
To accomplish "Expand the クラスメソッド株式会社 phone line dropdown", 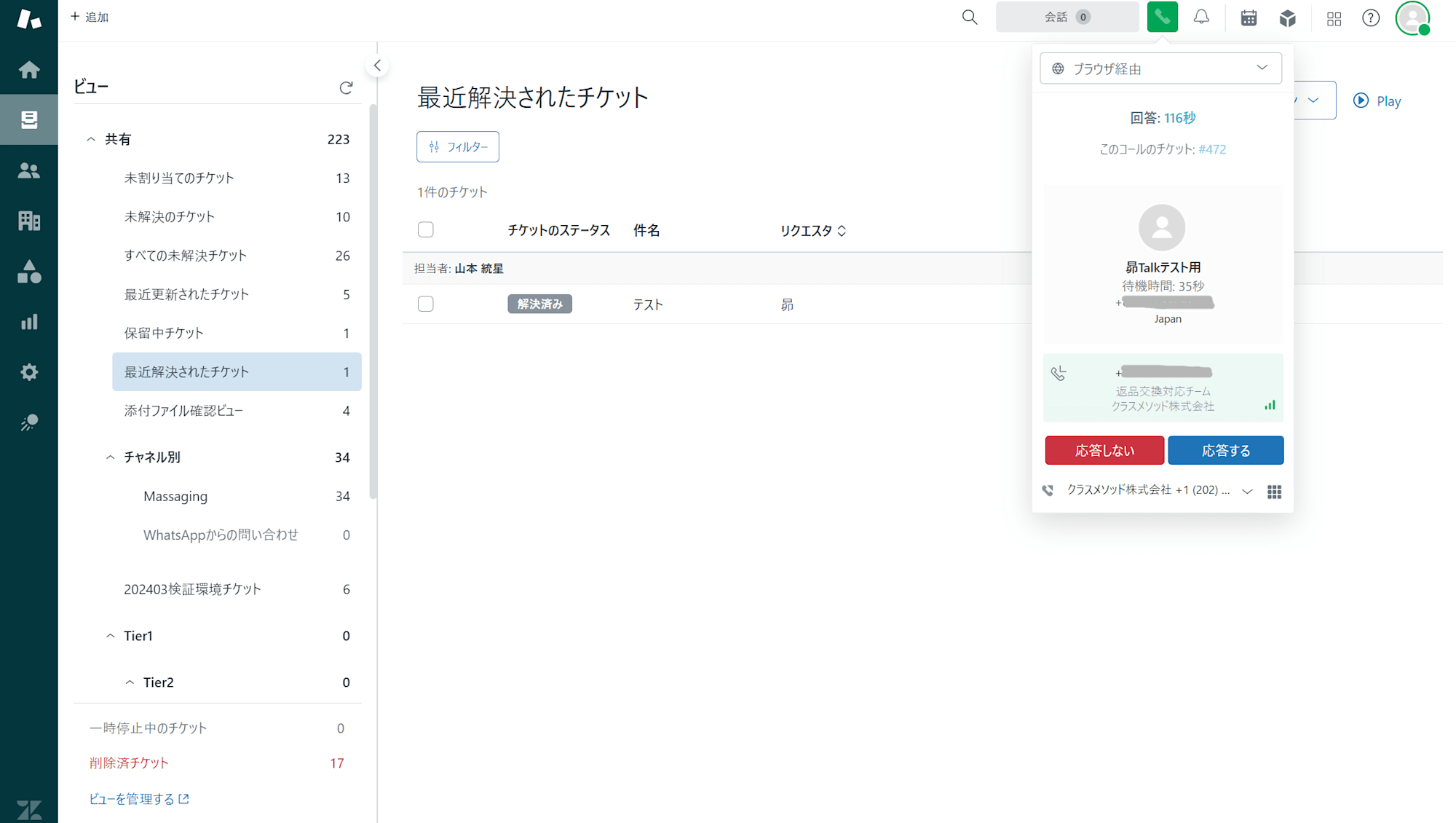I will click(x=1247, y=491).
